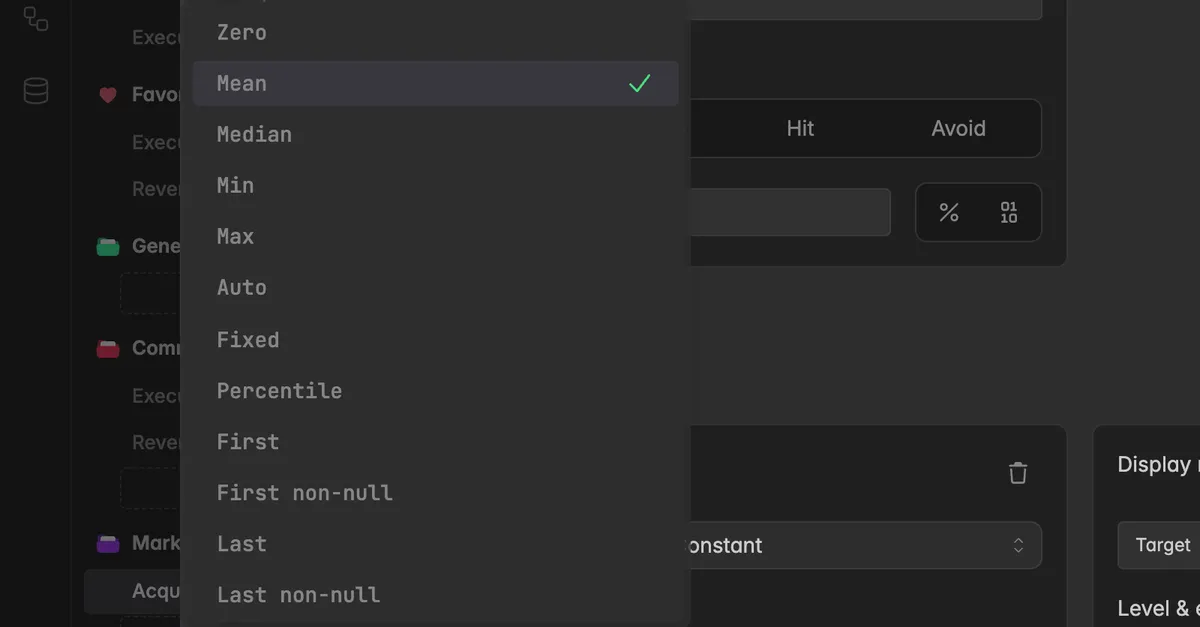Choose the Hit segment option
Image resolution: width=1200 pixels, height=627 pixels.
800,128
